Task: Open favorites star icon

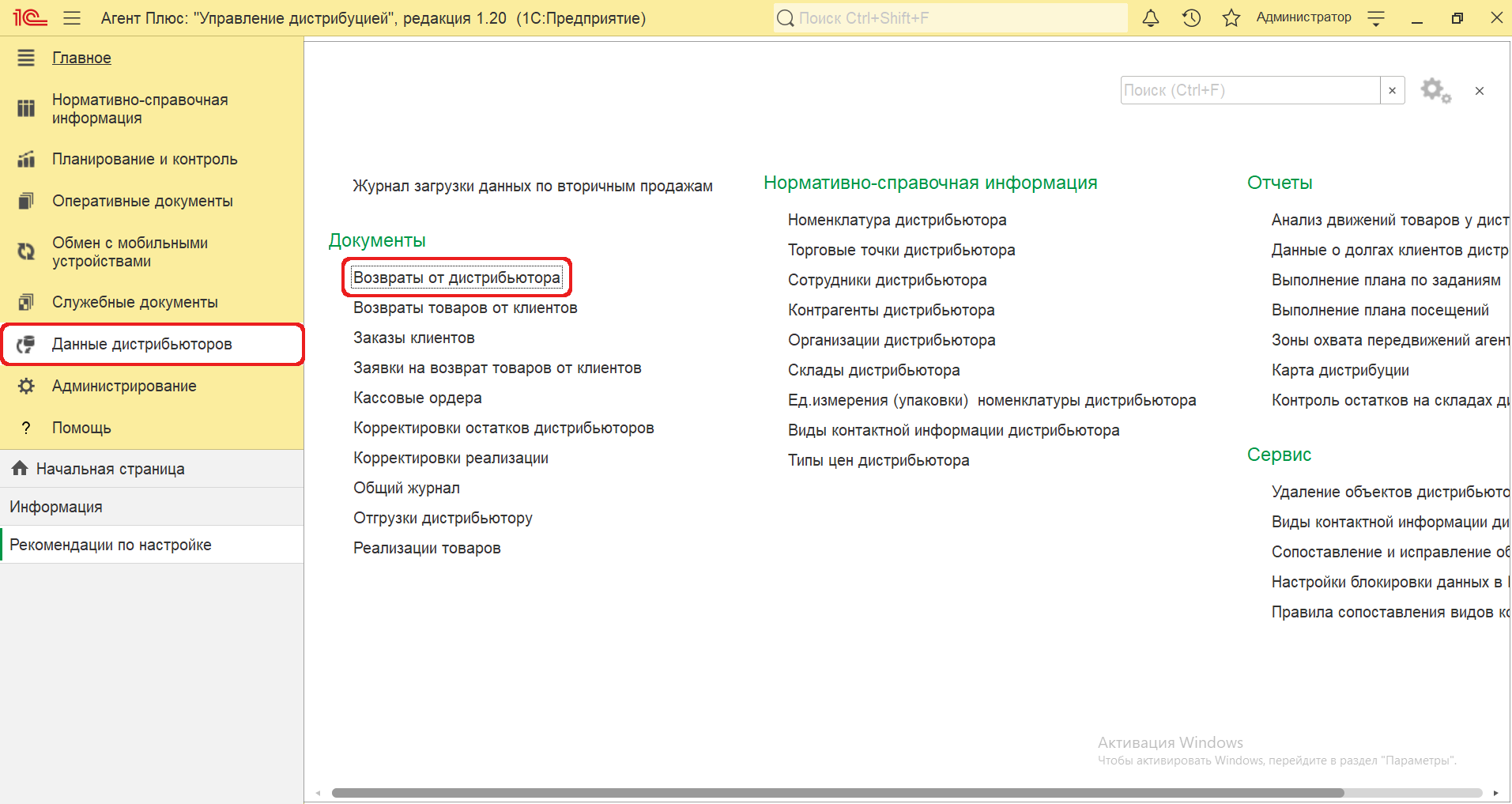Action: pyautogui.click(x=1231, y=17)
